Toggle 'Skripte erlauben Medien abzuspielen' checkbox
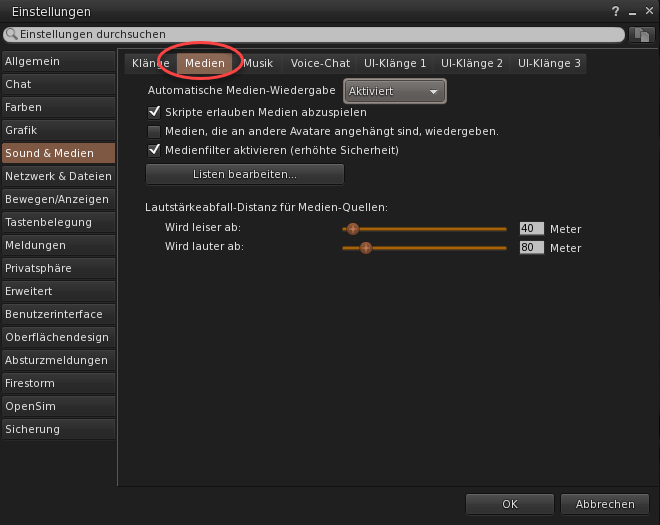The image size is (660, 525). [154, 113]
